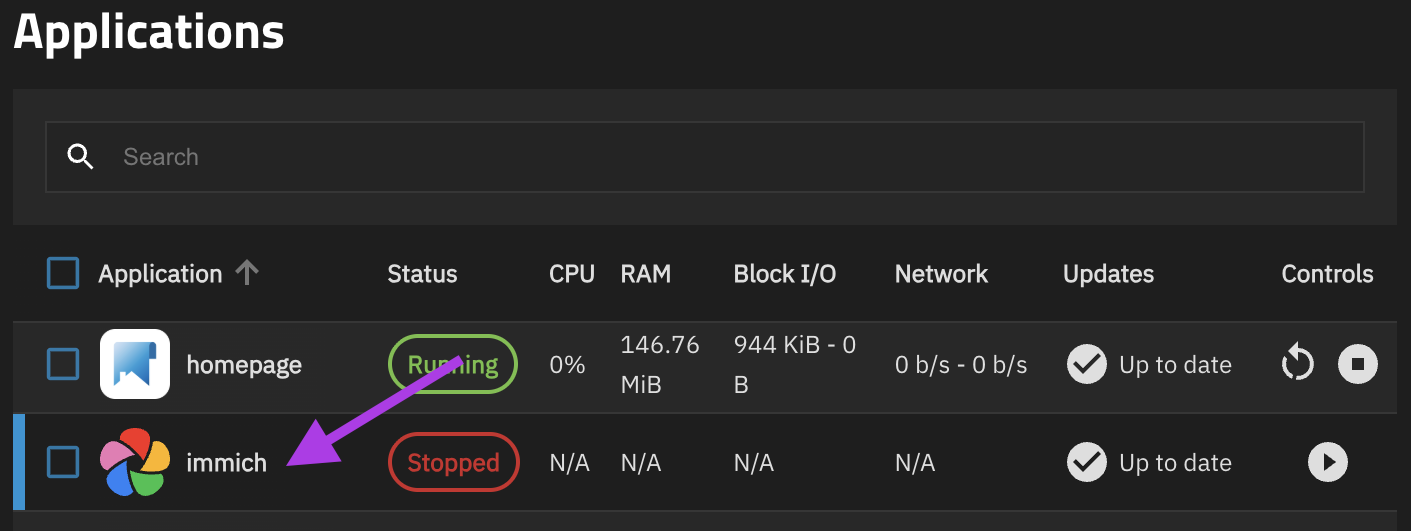This screenshot has height=531, width=1411.
Task: Click immich's update checkmark icon
Action: 1086,462
